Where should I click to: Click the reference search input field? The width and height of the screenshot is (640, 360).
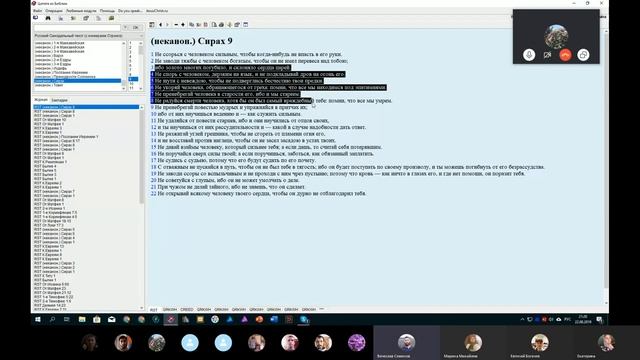tap(77, 27)
